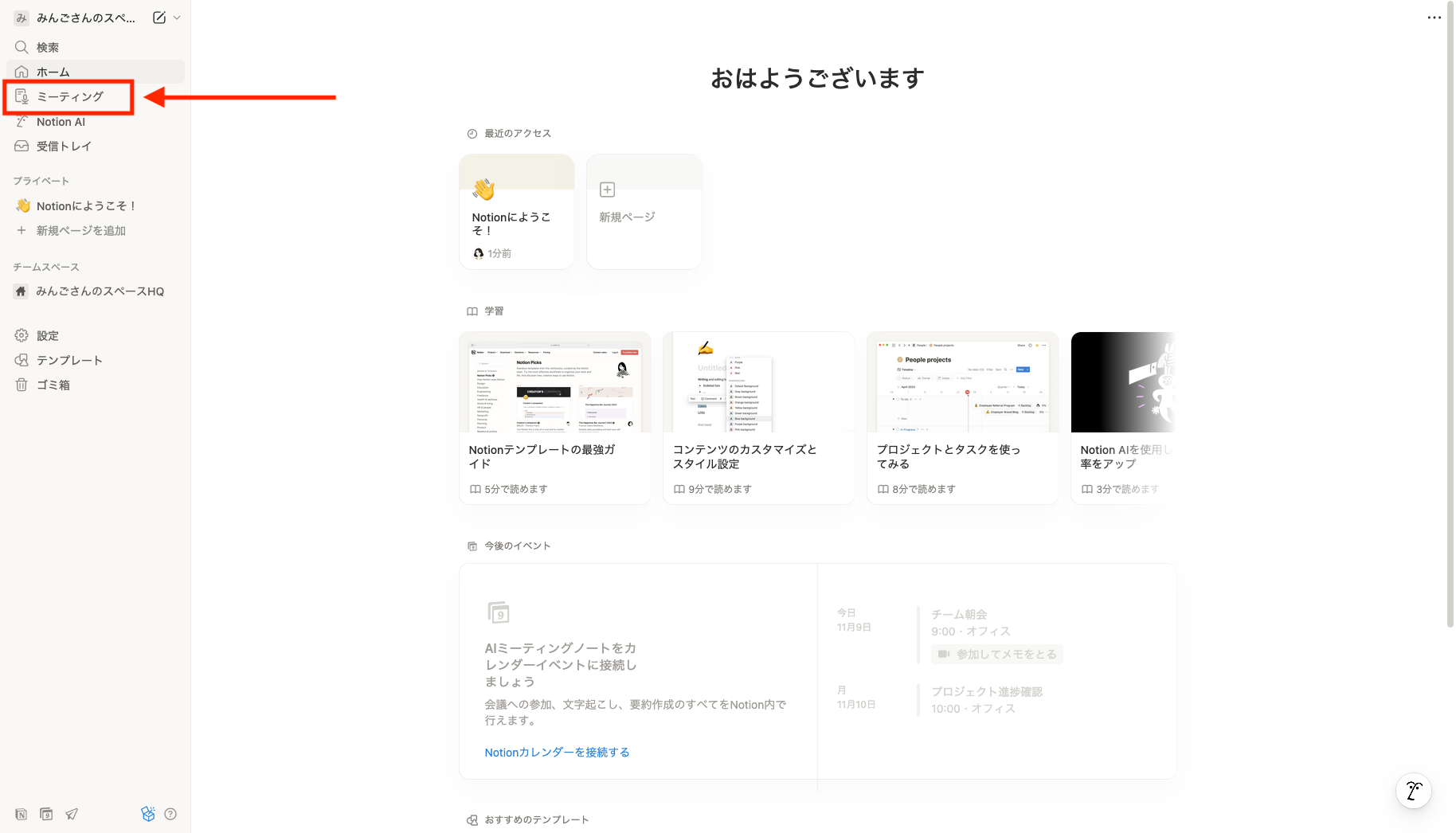The image size is (1456, 833).
Task: Create a page with the compose pencil icon
Action: click(x=159, y=17)
